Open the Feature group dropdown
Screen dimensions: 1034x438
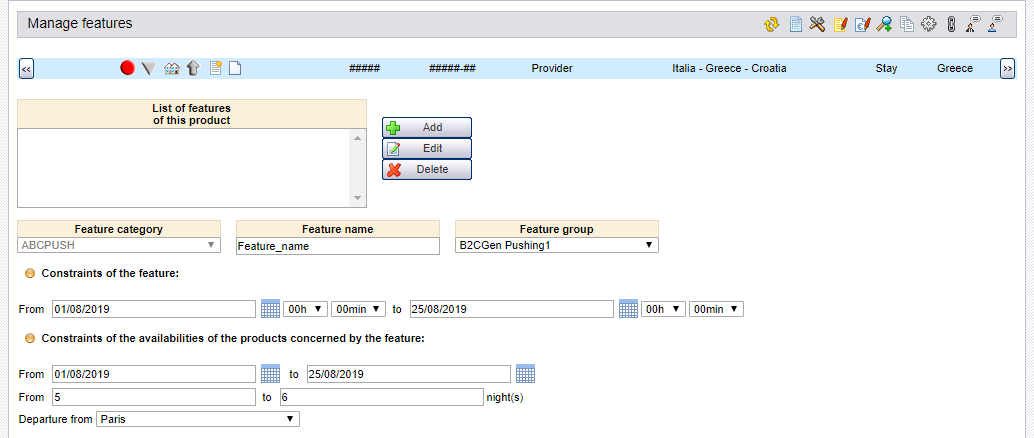pos(556,245)
